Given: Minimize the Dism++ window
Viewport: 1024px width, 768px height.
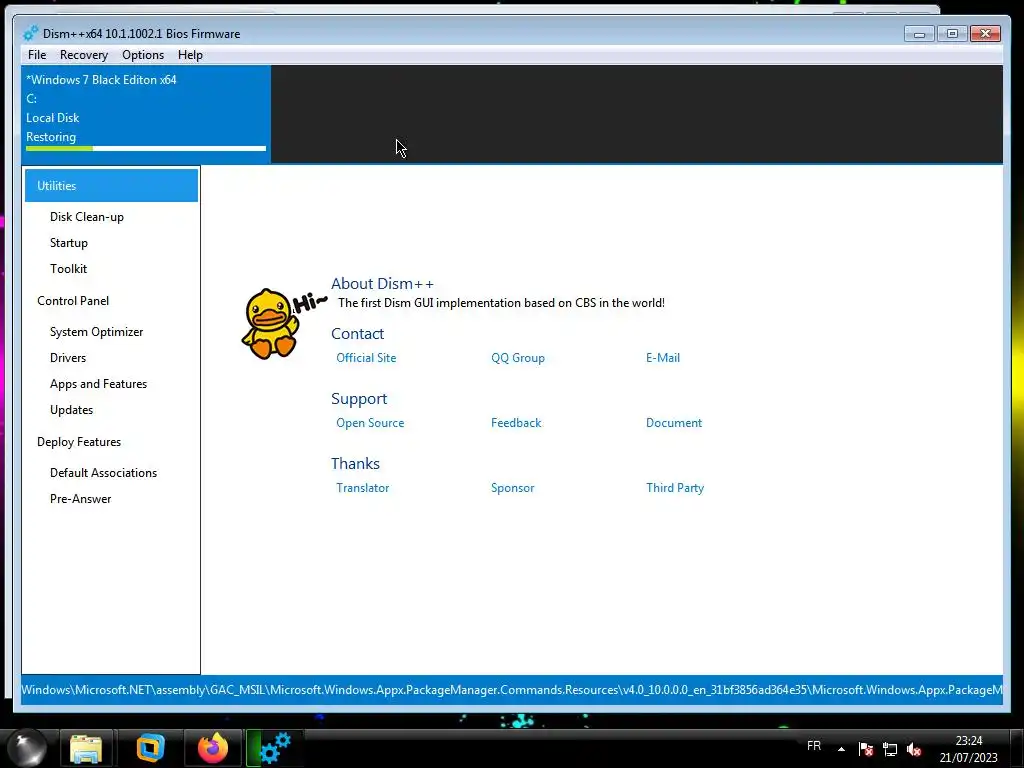Looking at the screenshot, I should (920, 33).
